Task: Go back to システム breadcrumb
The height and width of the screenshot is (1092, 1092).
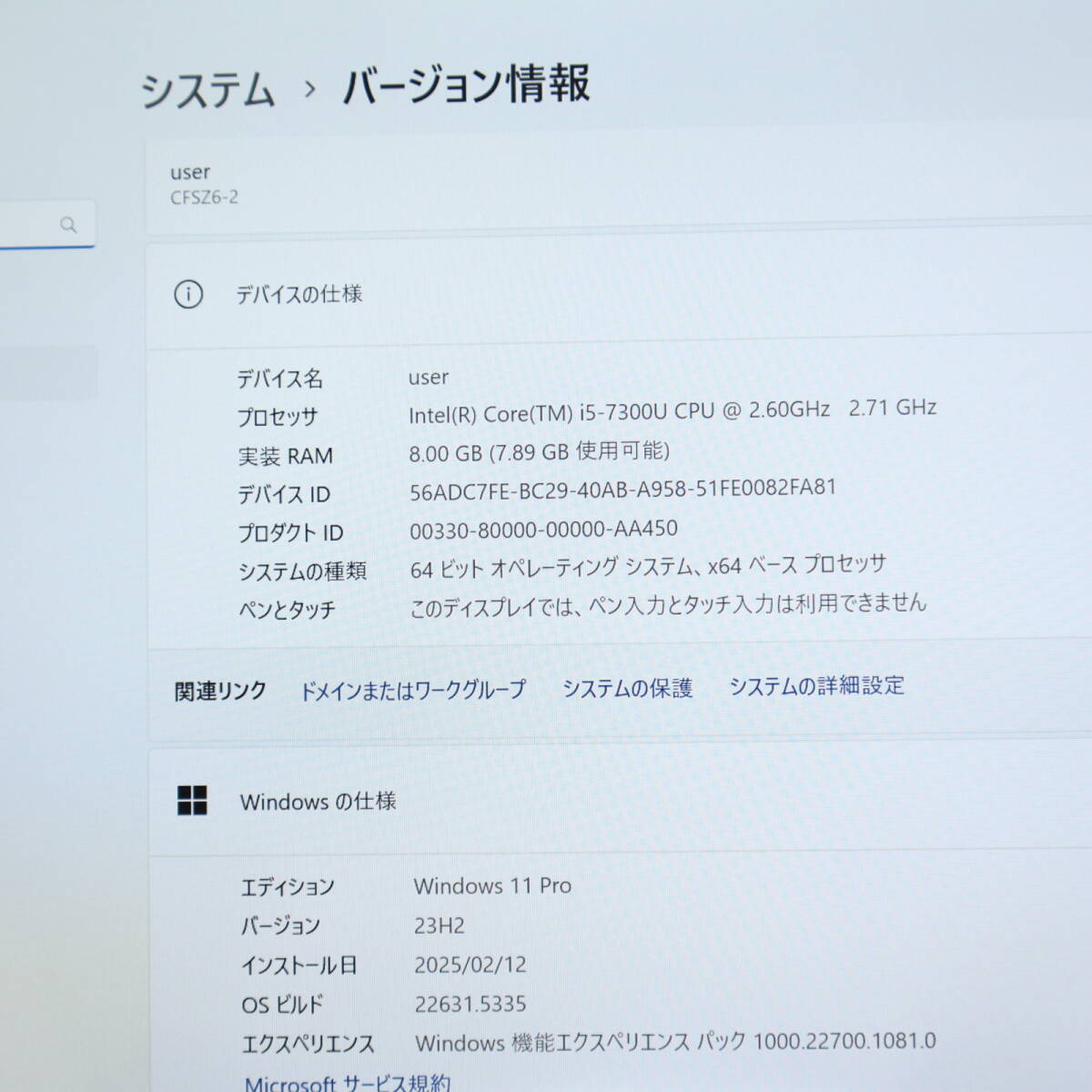Action: coord(207,91)
